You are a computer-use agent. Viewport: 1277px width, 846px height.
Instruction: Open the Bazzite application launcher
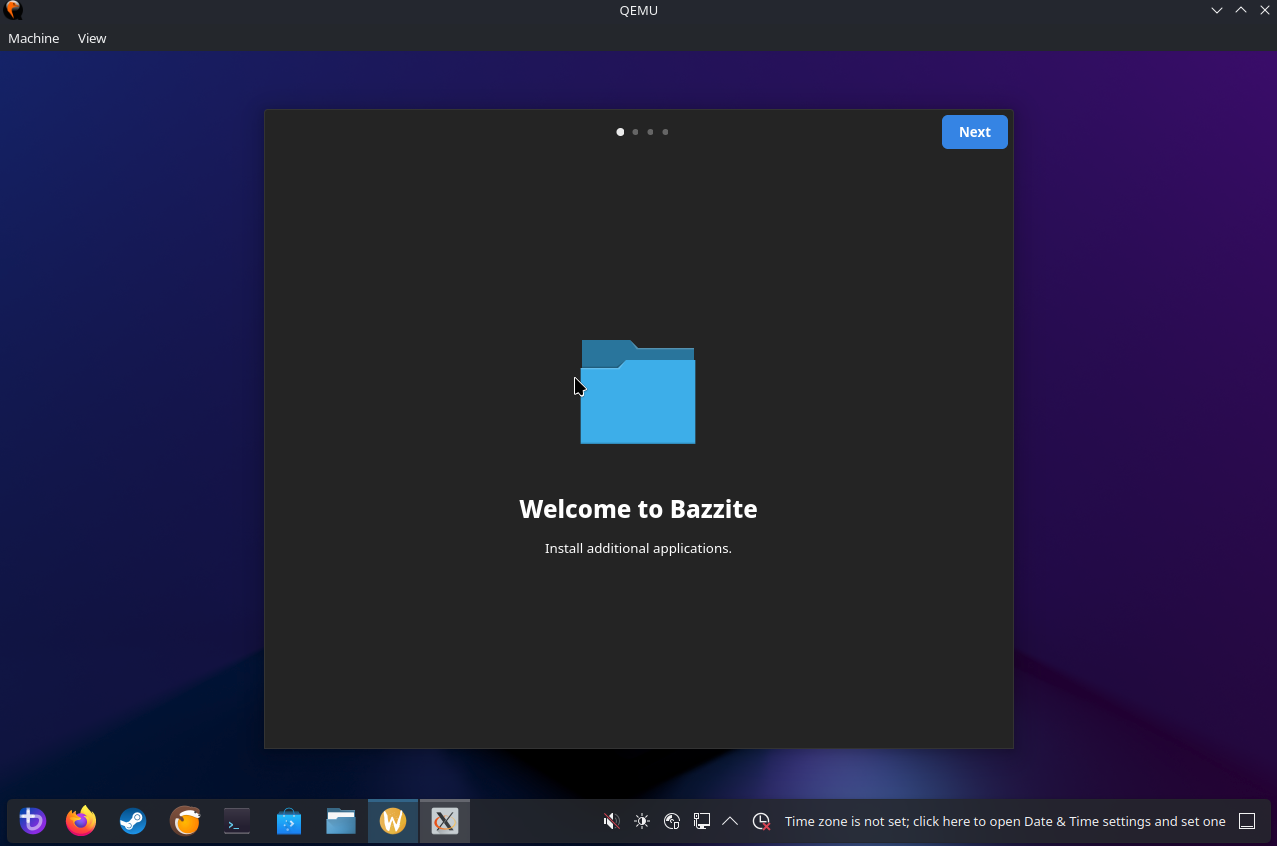tap(33, 821)
